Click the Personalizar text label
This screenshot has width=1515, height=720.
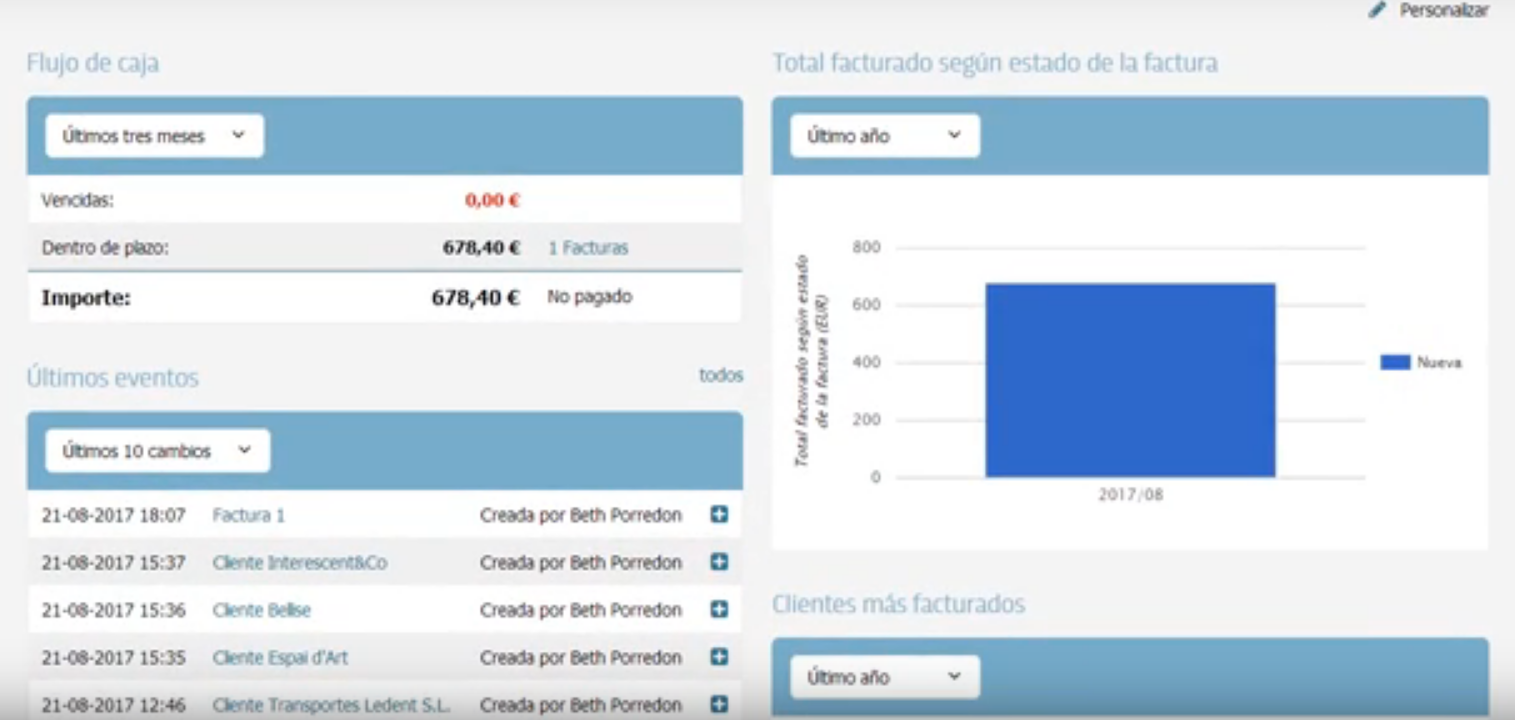click(x=1443, y=10)
